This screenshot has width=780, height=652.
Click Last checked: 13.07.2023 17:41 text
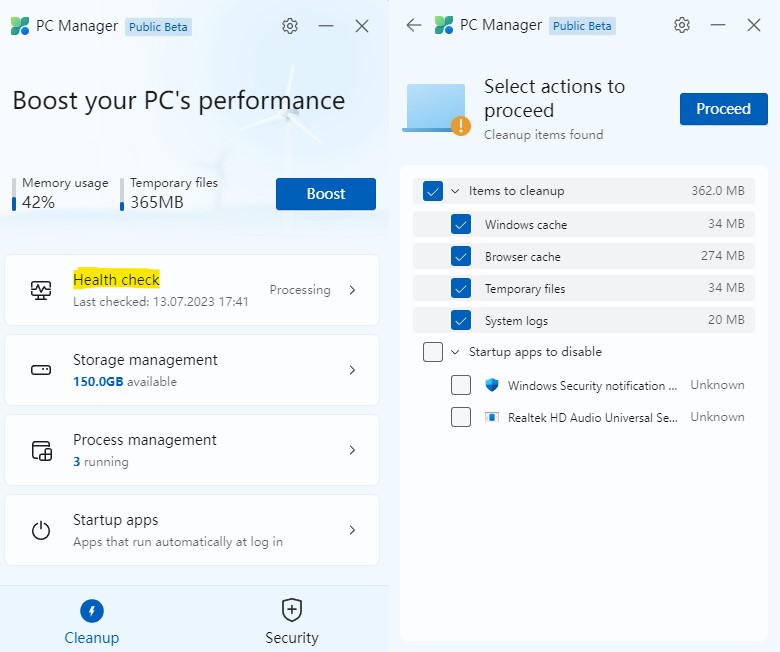click(x=161, y=302)
